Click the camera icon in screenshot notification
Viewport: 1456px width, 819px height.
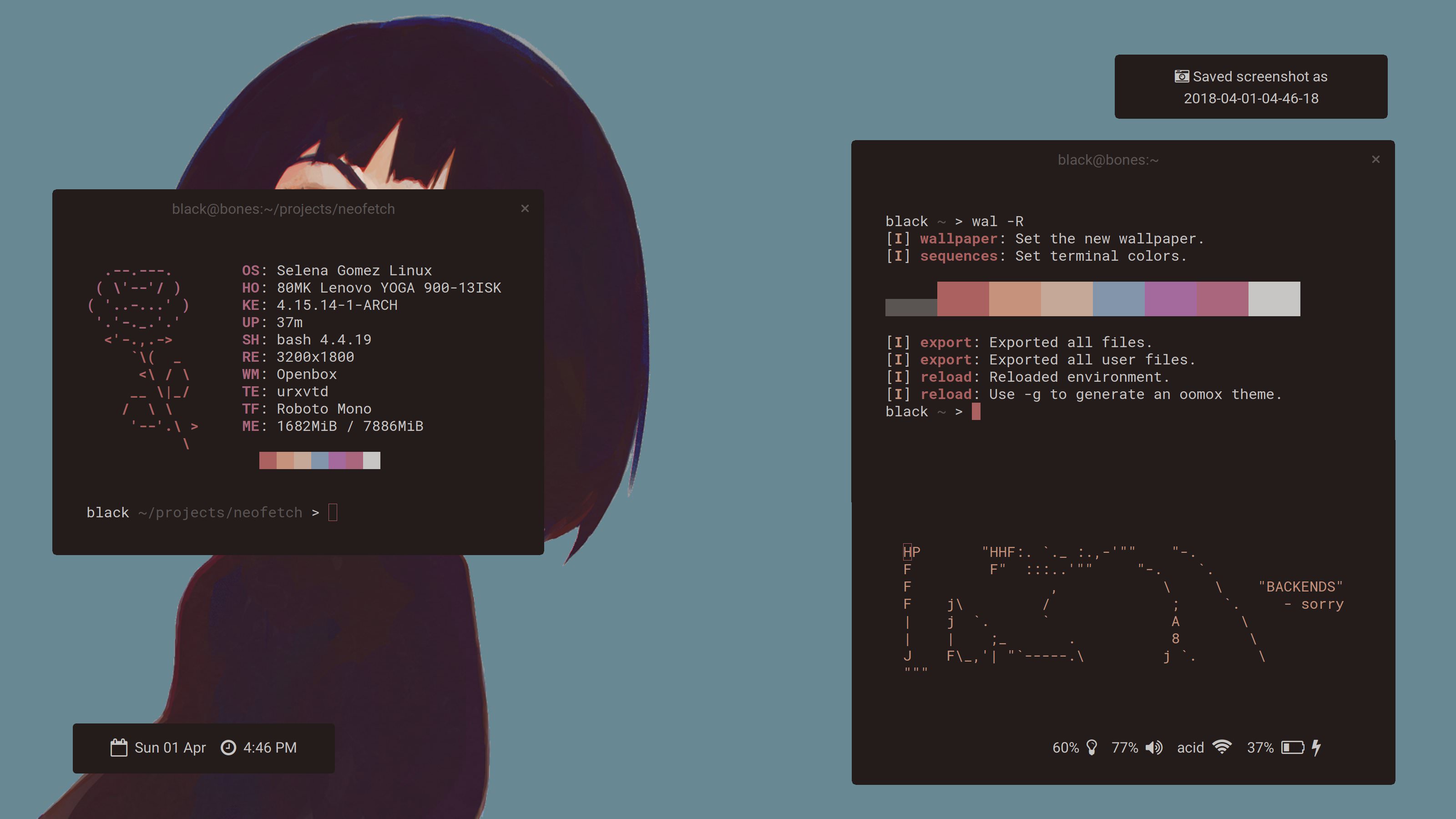(1181, 76)
